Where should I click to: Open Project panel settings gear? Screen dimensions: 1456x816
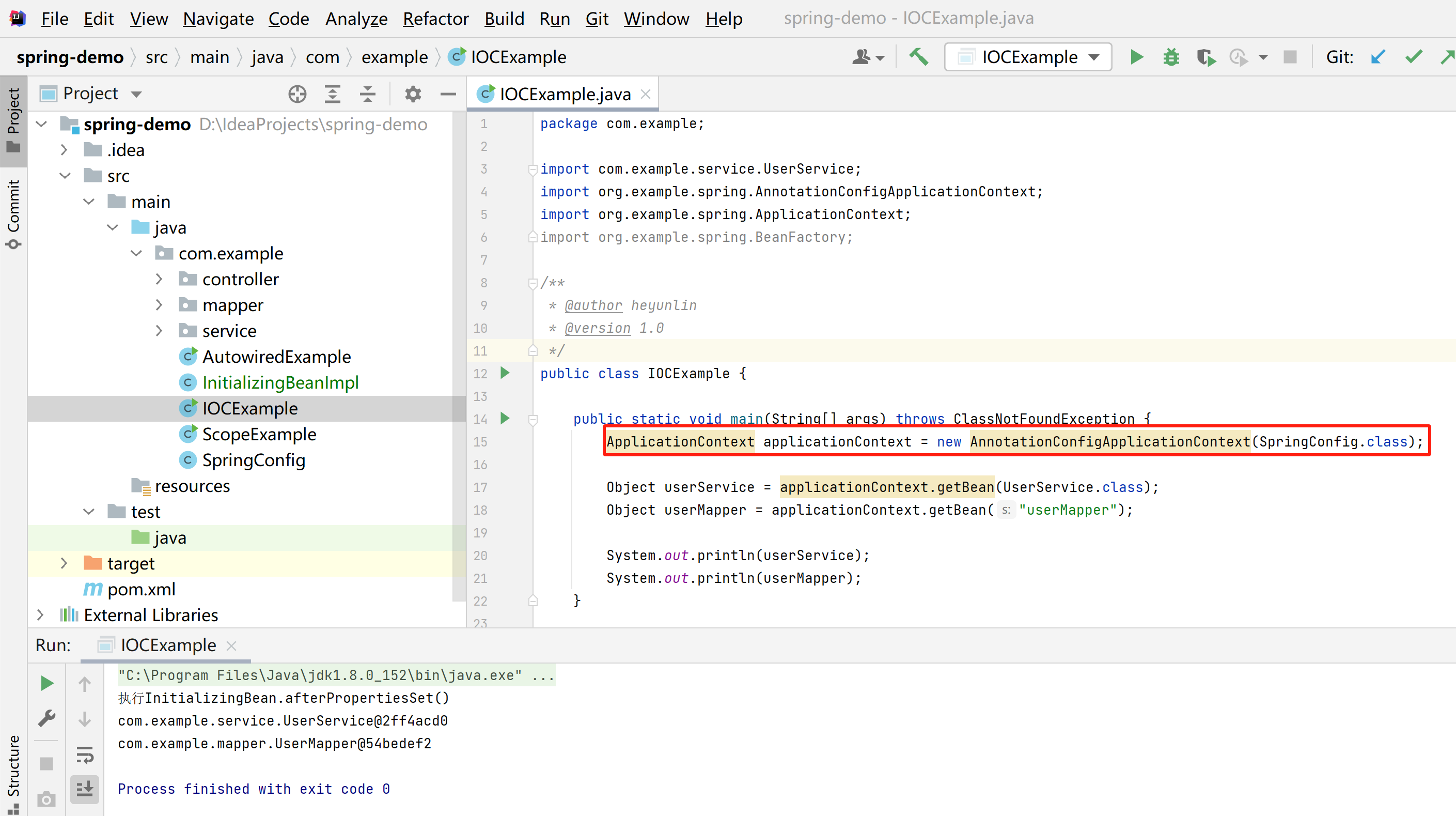click(413, 94)
